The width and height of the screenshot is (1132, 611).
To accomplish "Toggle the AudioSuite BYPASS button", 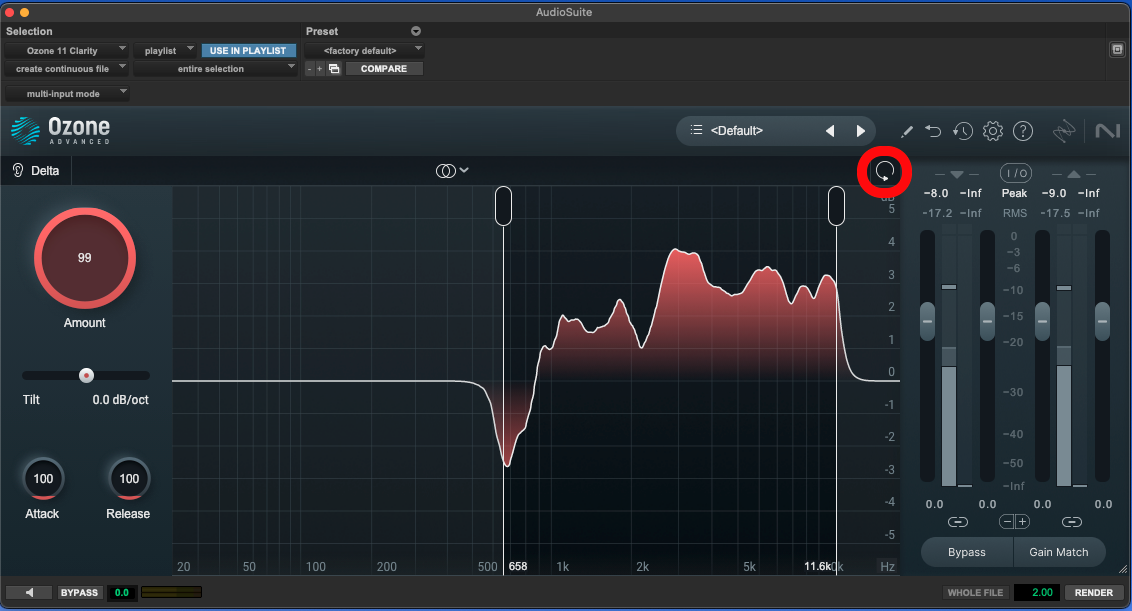I will click(x=79, y=592).
